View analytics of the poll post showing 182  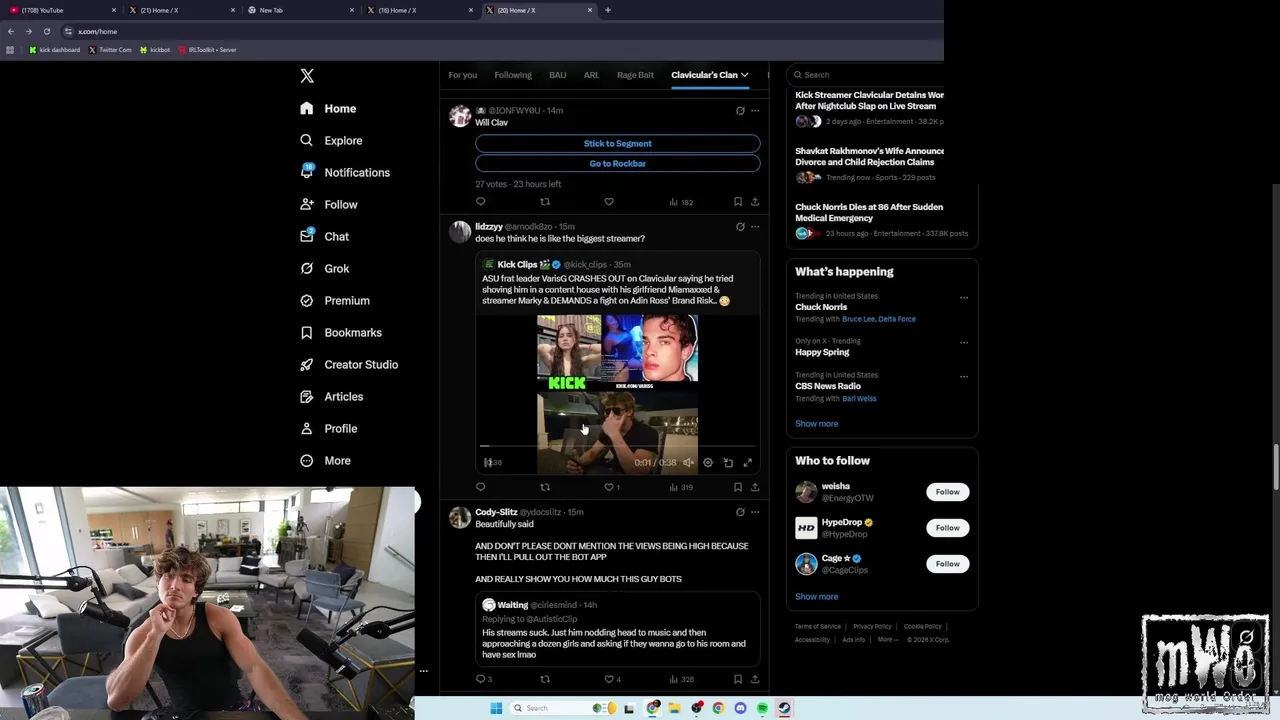click(x=680, y=202)
